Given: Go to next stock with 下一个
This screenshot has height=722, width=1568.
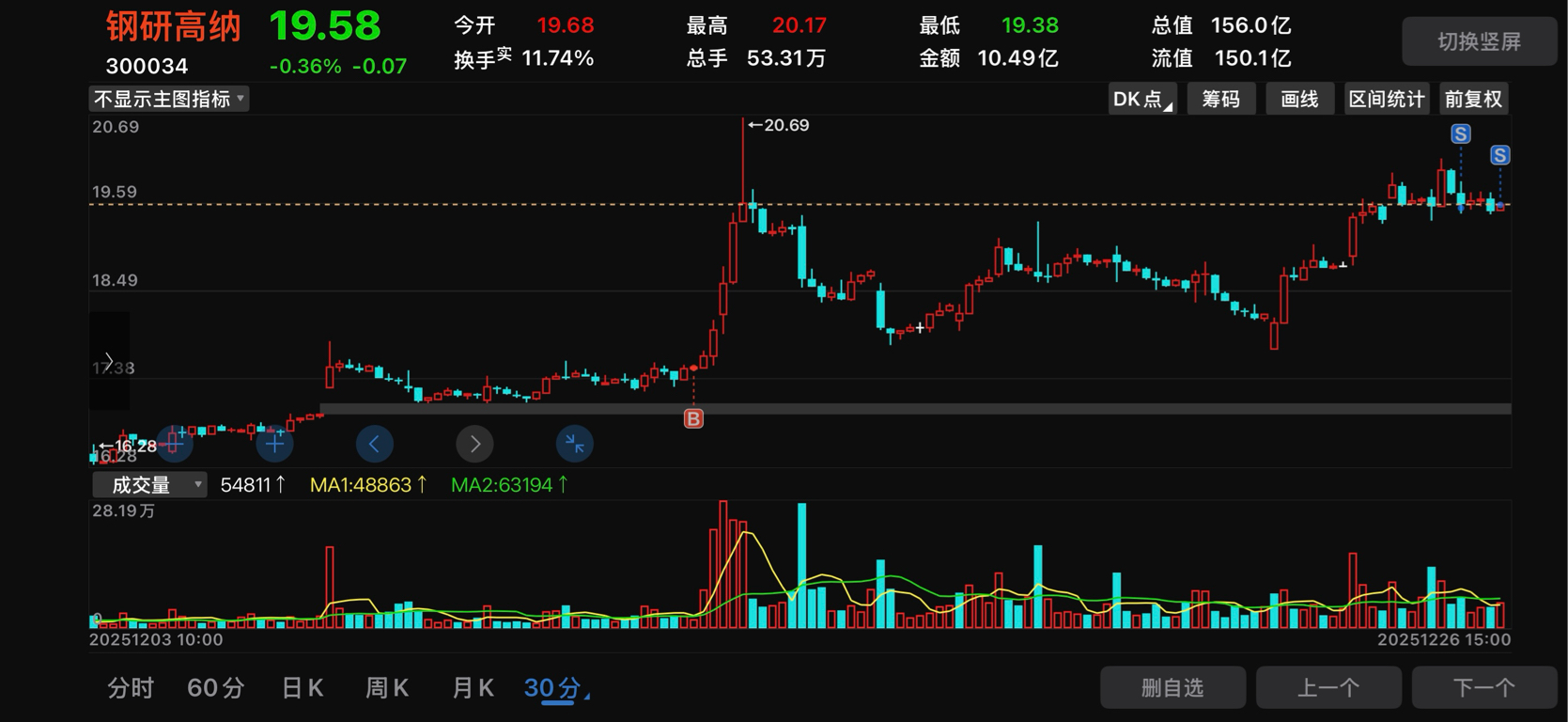Looking at the screenshot, I should [1484, 688].
